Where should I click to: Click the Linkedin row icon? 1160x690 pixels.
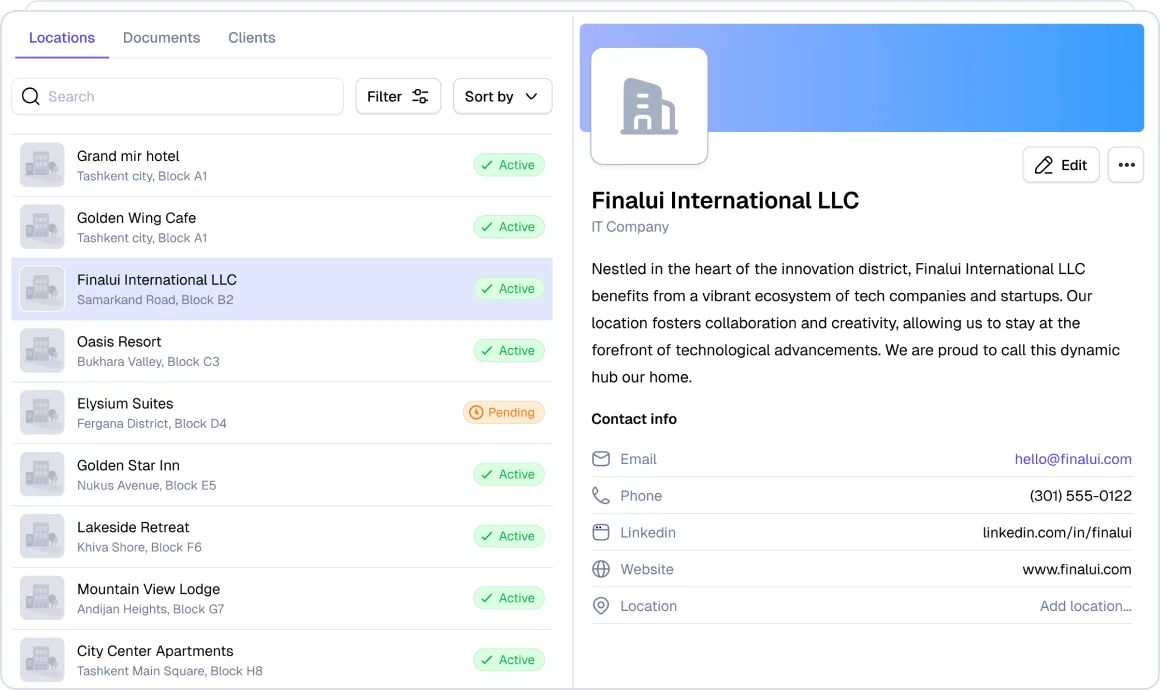pos(601,533)
